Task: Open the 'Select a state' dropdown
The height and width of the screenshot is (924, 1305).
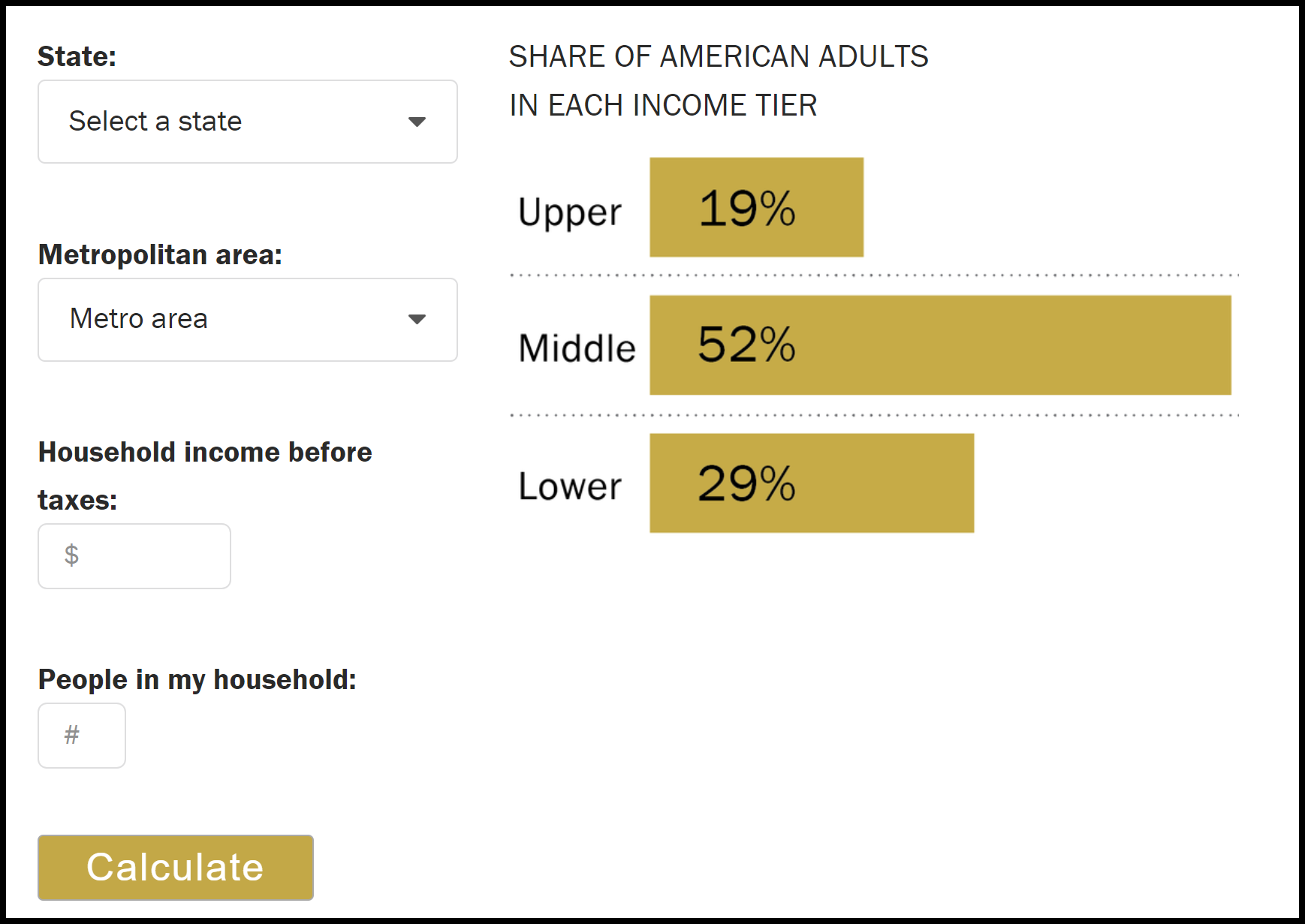Action: (248, 121)
